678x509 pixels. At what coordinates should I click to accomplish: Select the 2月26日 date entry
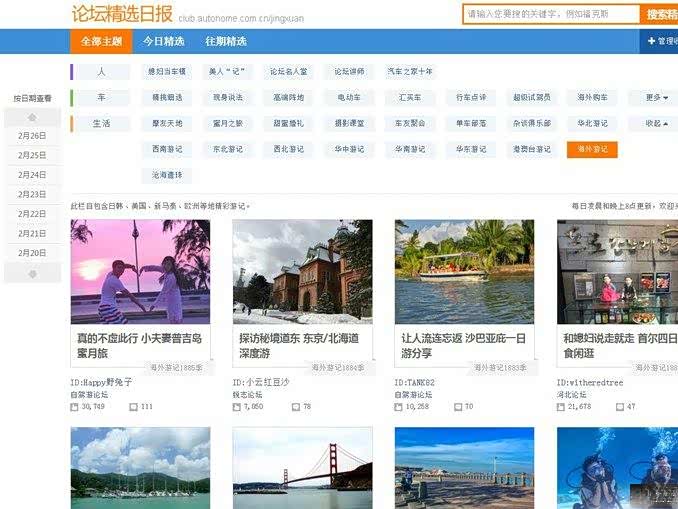point(32,136)
